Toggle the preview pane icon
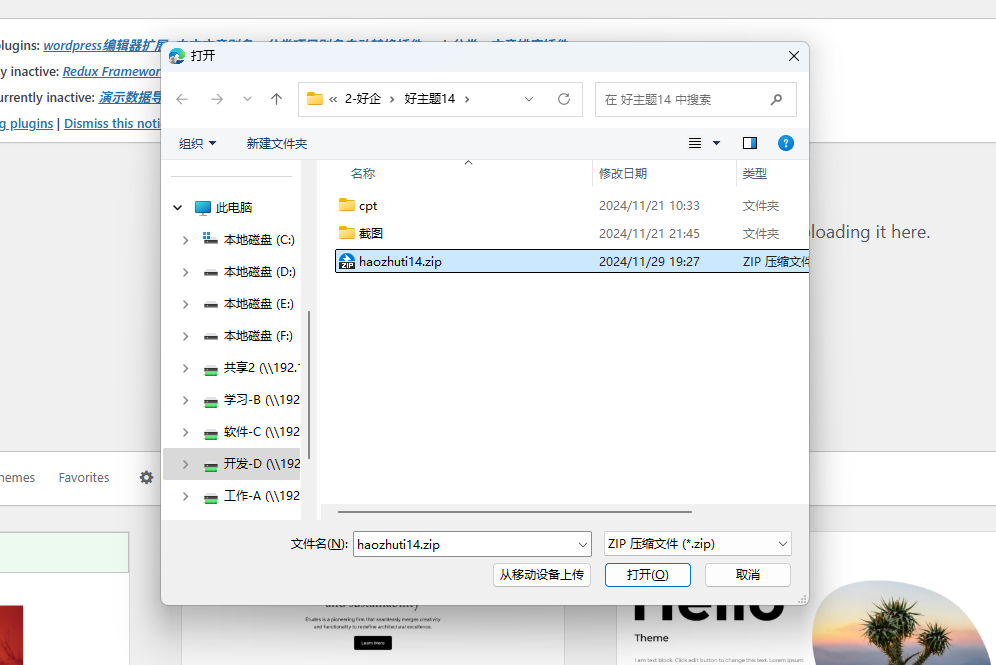996x665 pixels. tap(750, 143)
